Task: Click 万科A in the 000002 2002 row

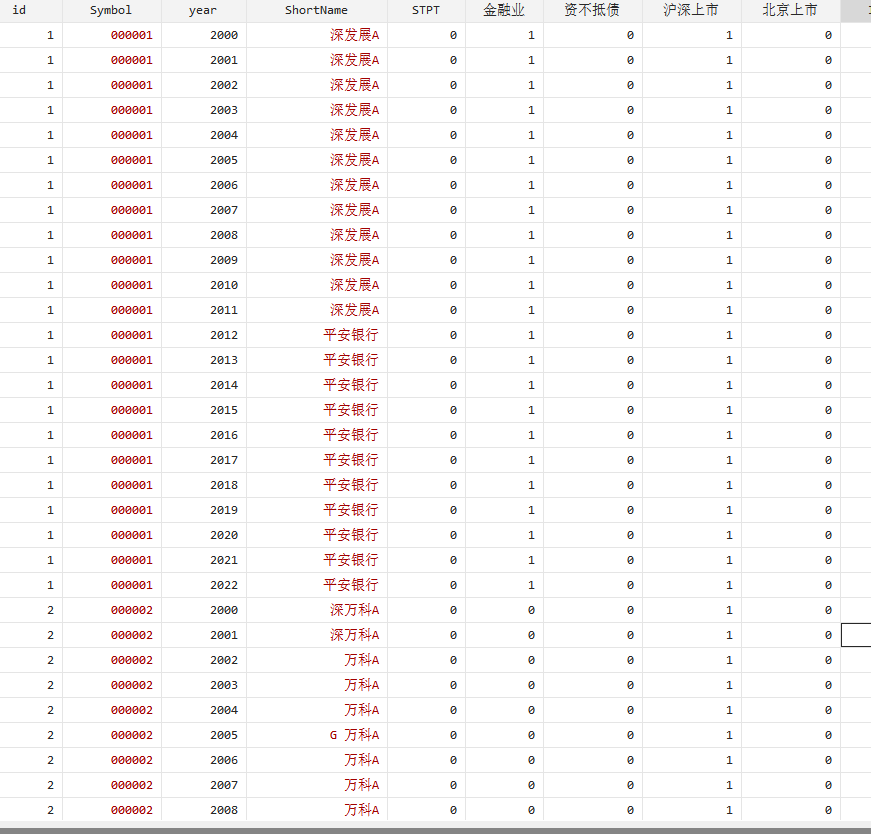Action: [x=362, y=660]
